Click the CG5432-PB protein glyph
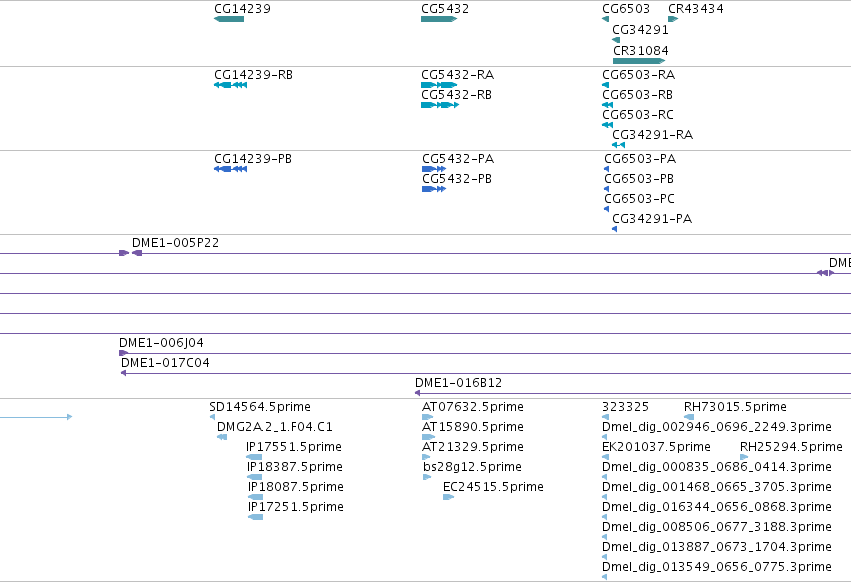851x582 pixels. (434, 189)
